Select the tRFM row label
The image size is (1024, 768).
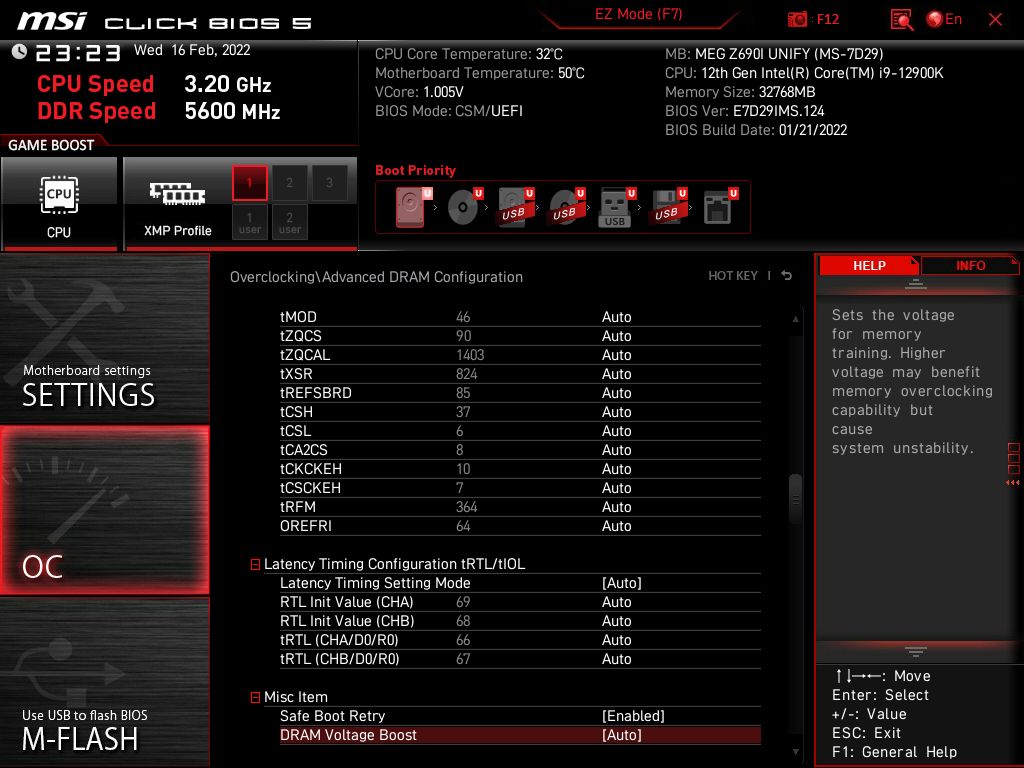point(298,507)
